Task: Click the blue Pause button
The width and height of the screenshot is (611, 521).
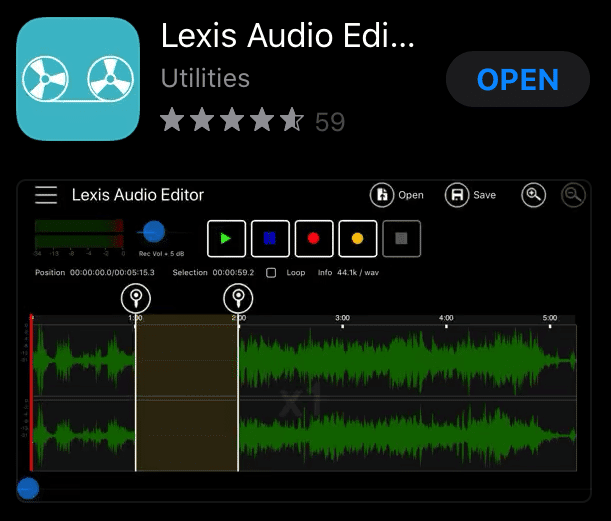Action: 270,238
